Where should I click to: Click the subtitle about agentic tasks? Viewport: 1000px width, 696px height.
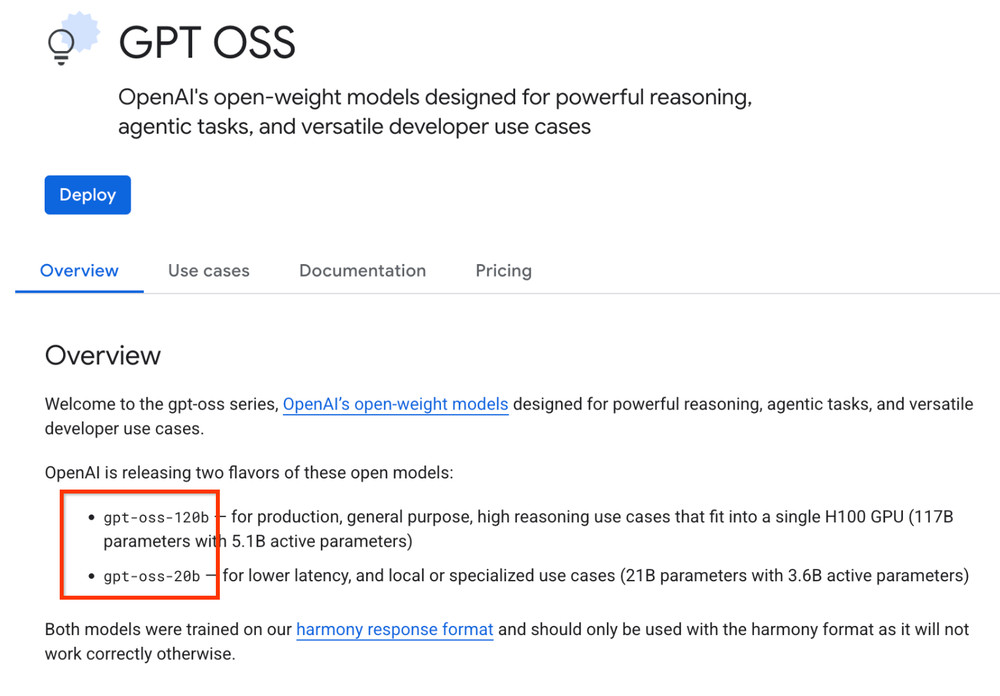pyautogui.click(x=354, y=127)
